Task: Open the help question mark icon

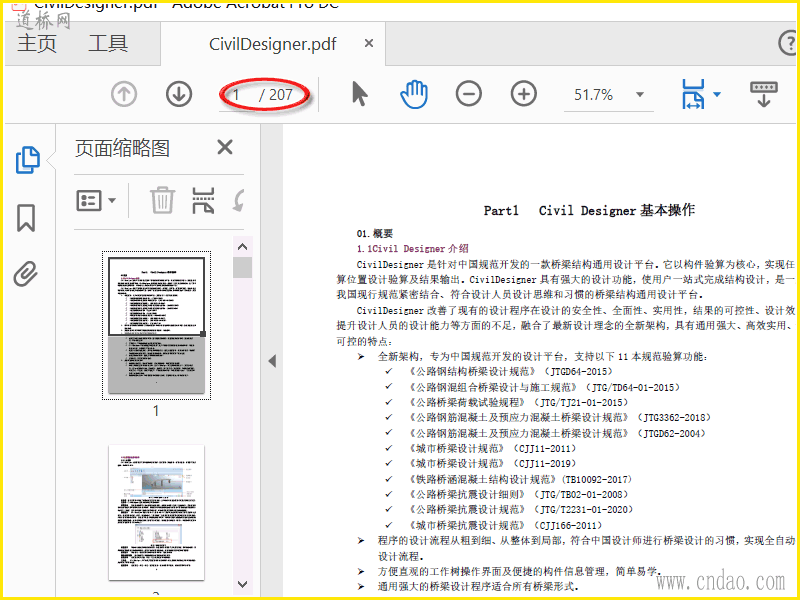Action: click(788, 43)
